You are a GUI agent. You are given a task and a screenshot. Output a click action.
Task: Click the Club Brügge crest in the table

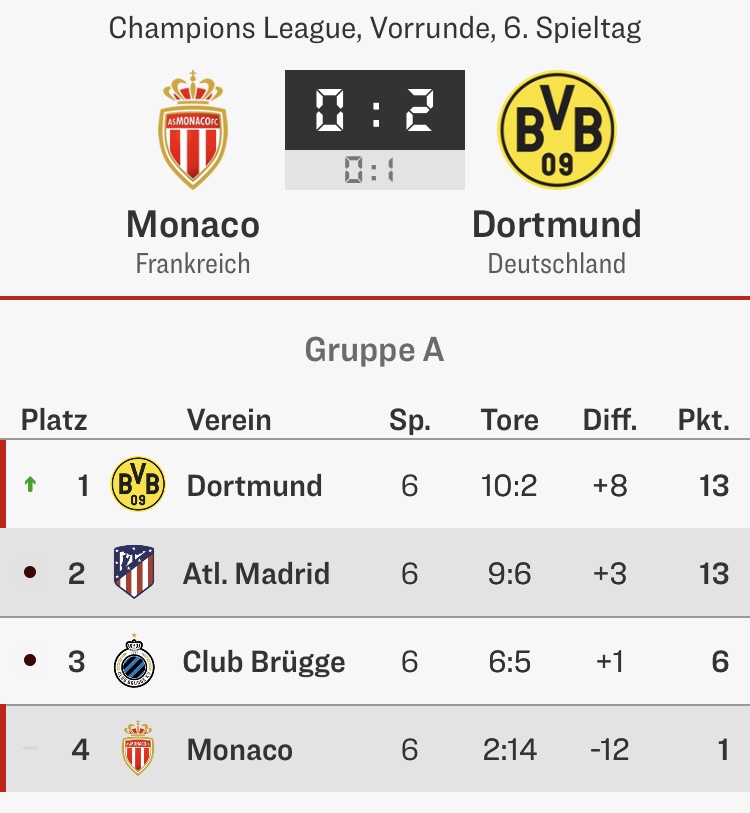[134, 661]
